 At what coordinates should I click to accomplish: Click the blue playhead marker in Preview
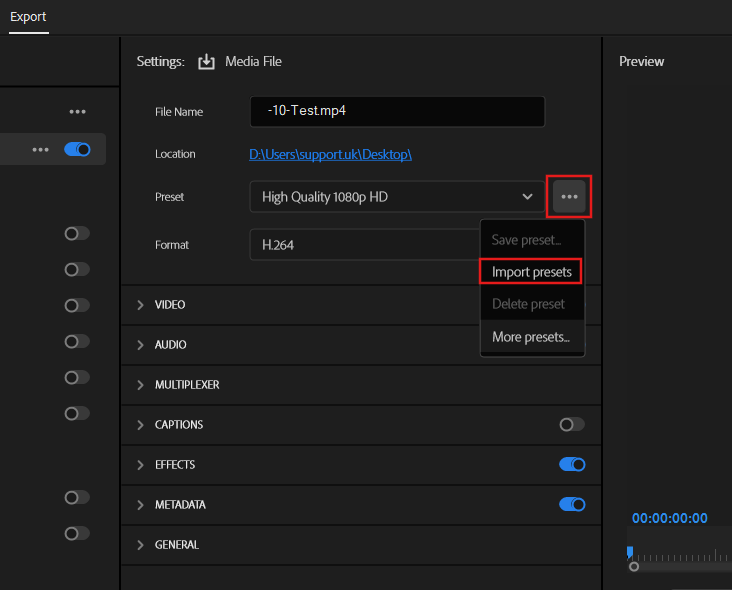pos(630,551)
